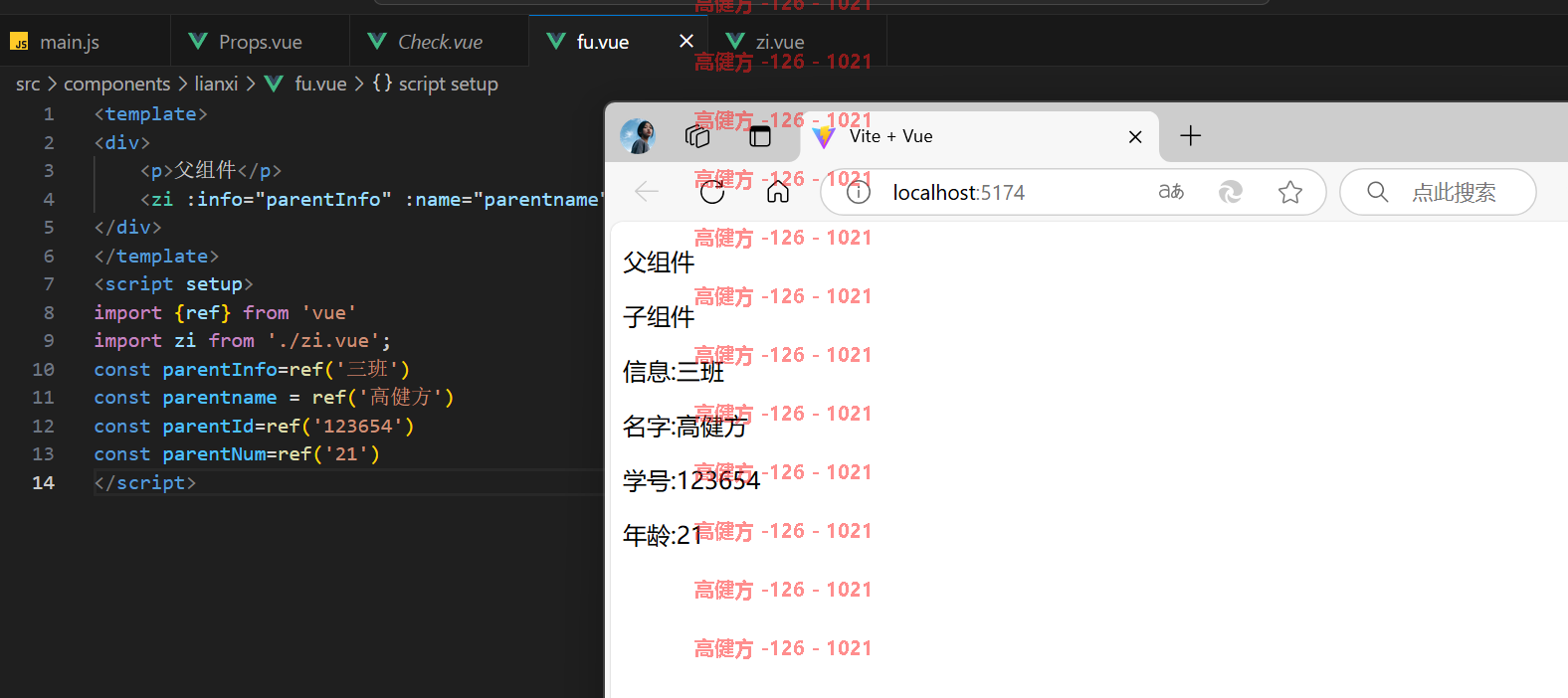Switch to the Check.vue tab
The image size is (1568, 698).
tap(439, 42)
